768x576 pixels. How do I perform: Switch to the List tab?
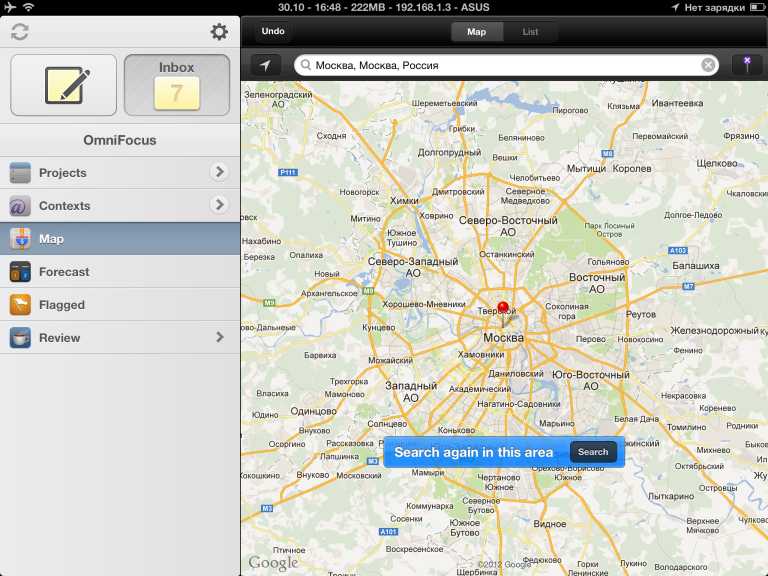point(530,32)
